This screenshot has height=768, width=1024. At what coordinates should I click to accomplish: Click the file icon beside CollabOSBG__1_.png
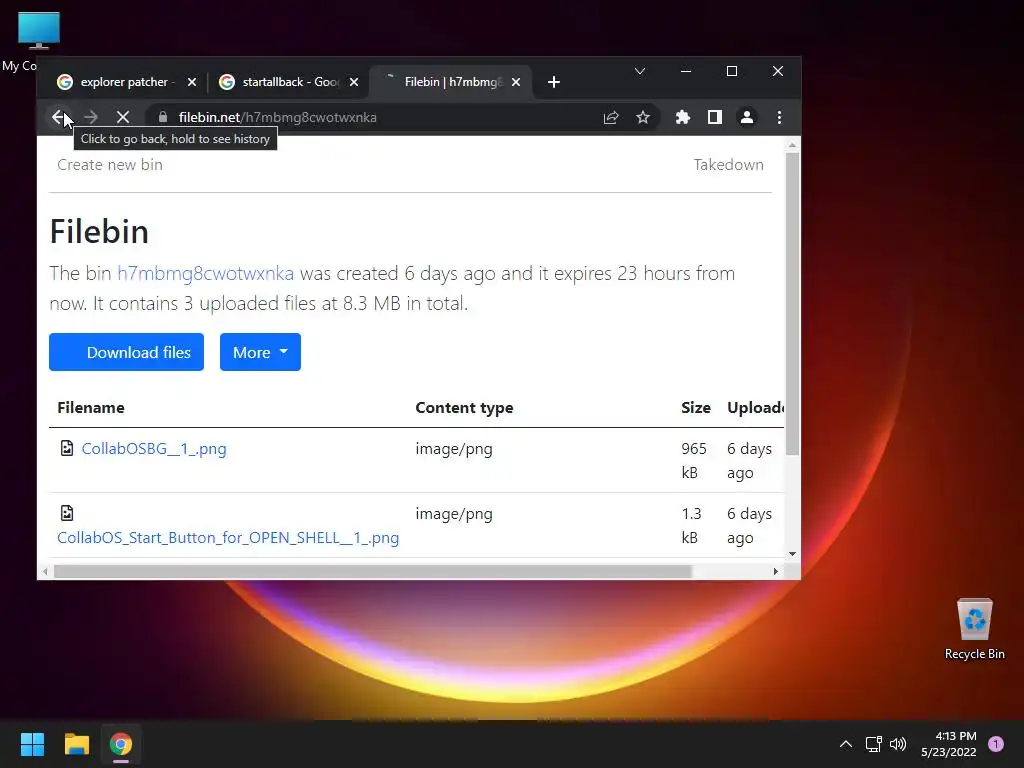[67, 448]
